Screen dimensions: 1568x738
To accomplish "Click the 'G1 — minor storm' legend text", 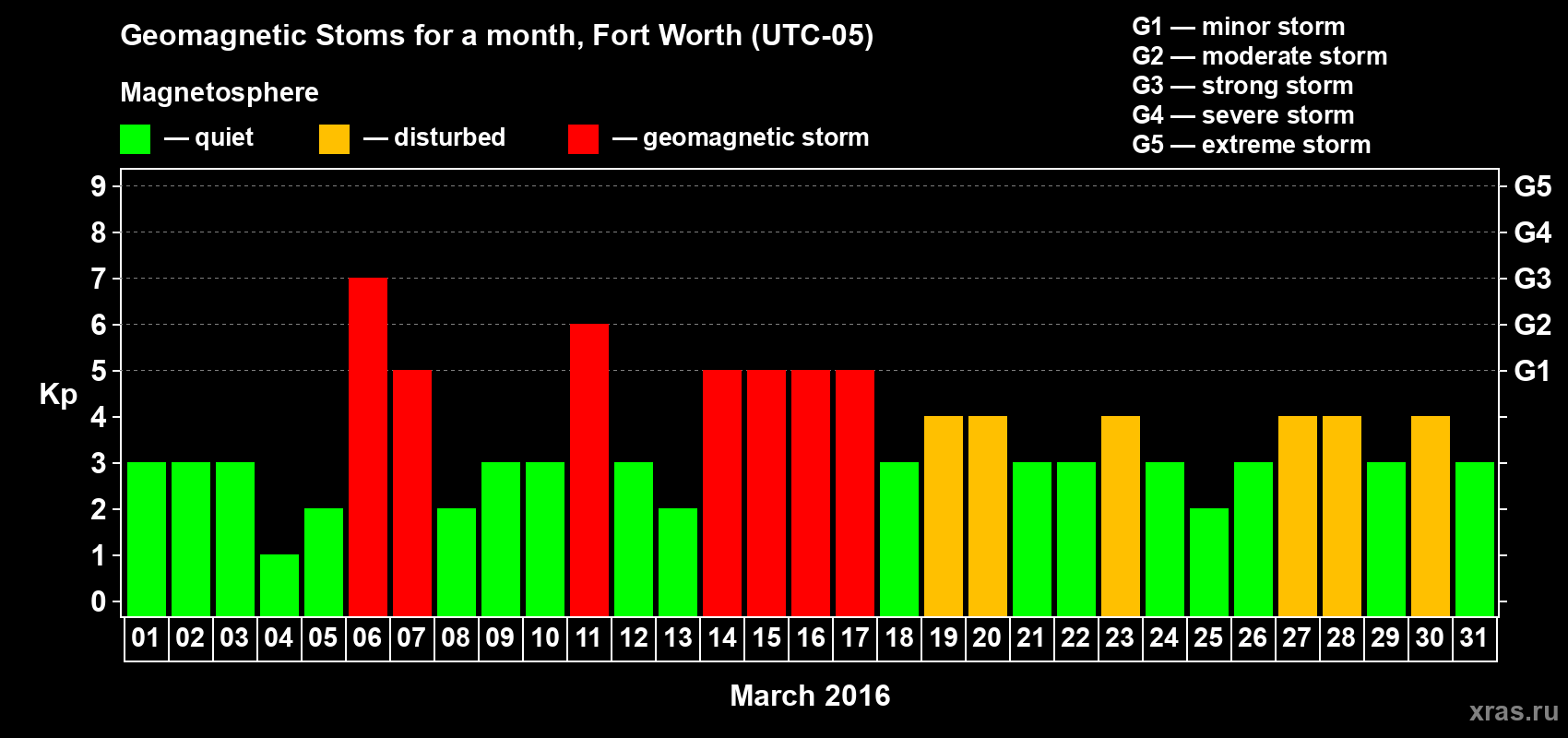I will pos(1239,27).
